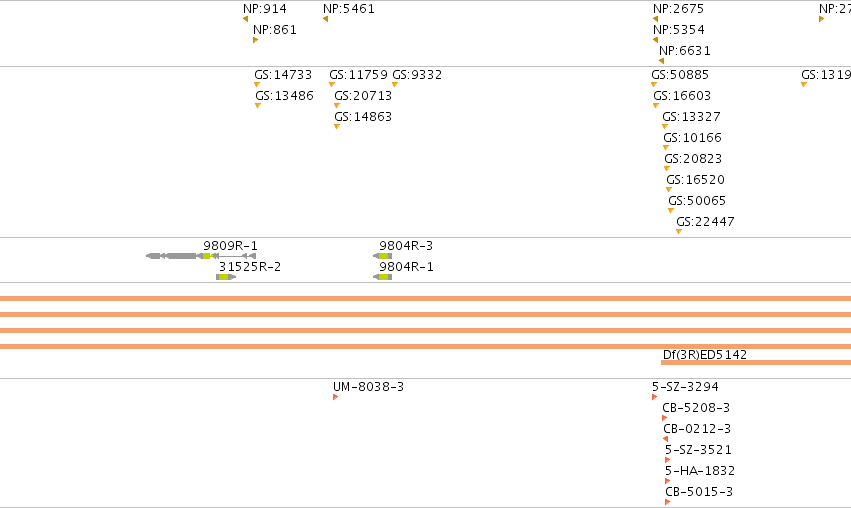Select the CB-5208-3 insertion label

pos(696,408)
